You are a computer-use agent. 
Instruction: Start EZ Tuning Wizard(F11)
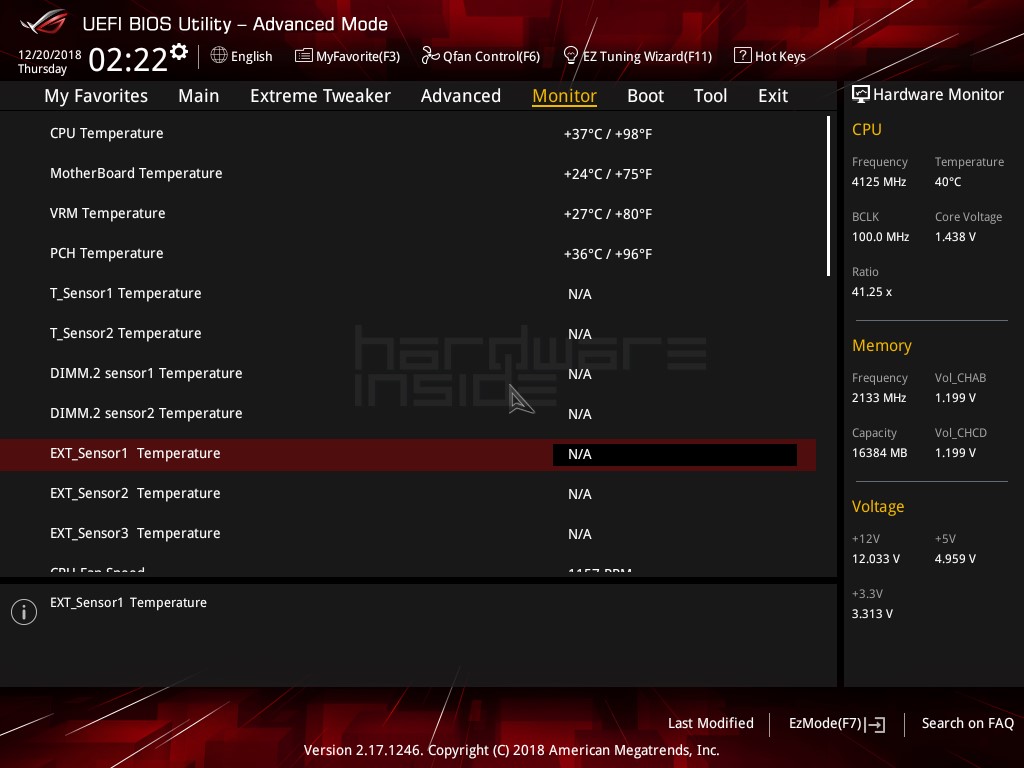tap(647, 56)
